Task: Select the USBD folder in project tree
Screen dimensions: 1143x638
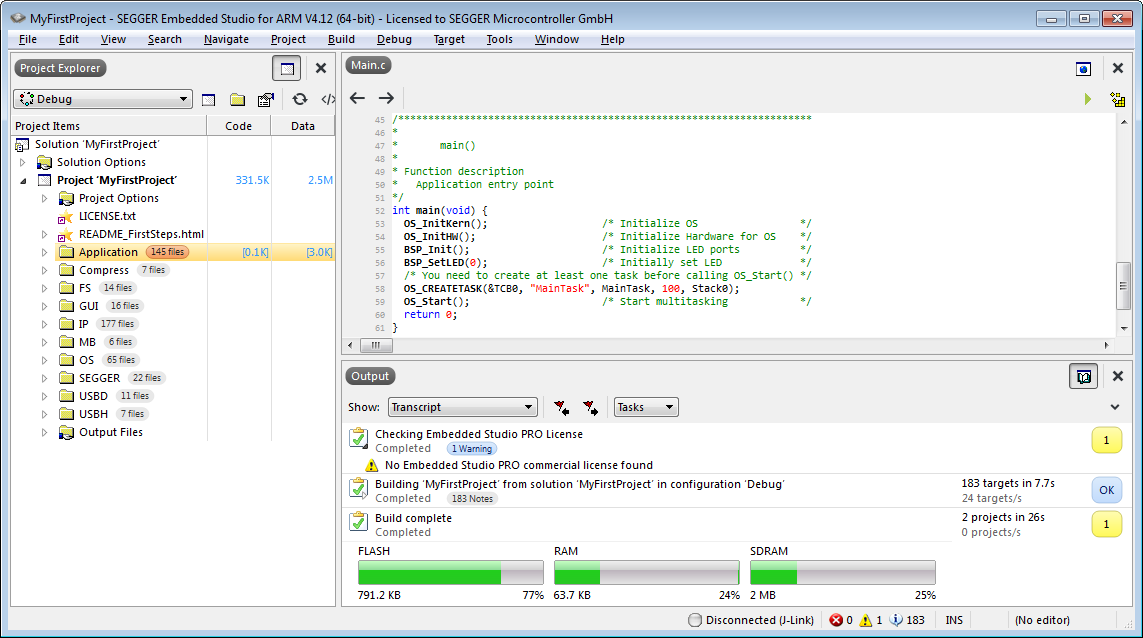Action: click(93, 396)
